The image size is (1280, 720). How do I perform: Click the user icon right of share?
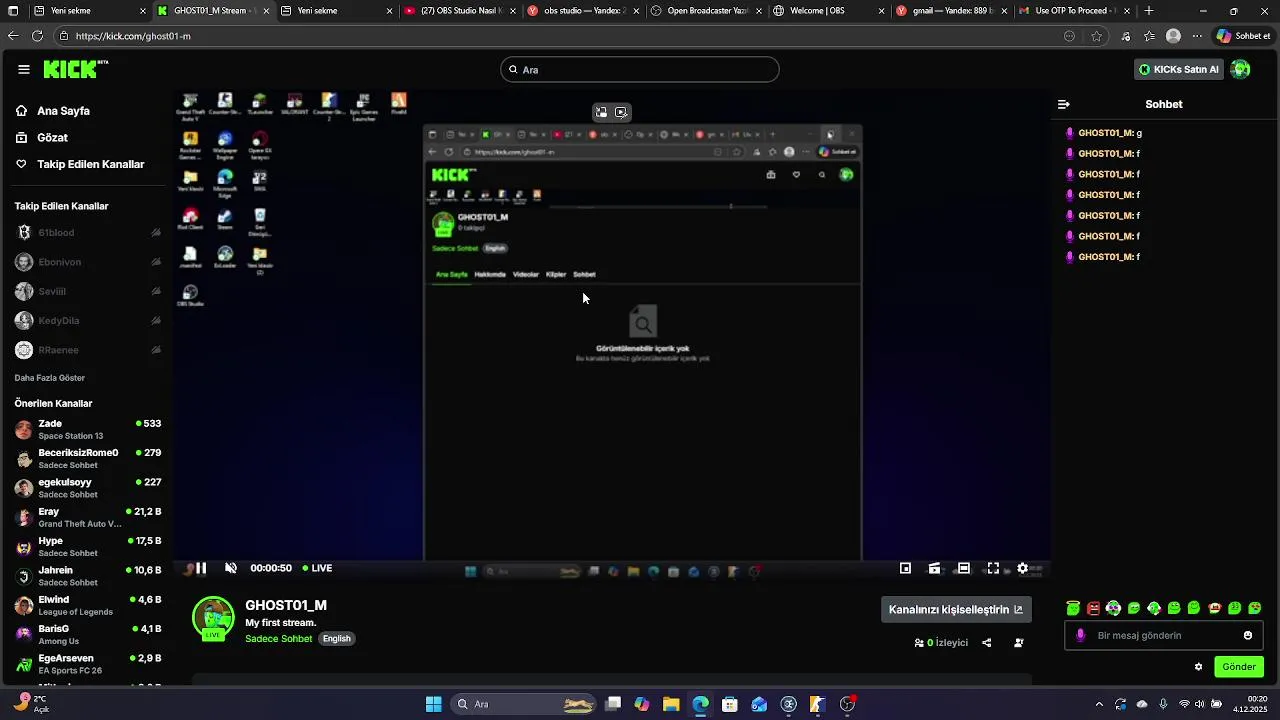coord(1018,643)
